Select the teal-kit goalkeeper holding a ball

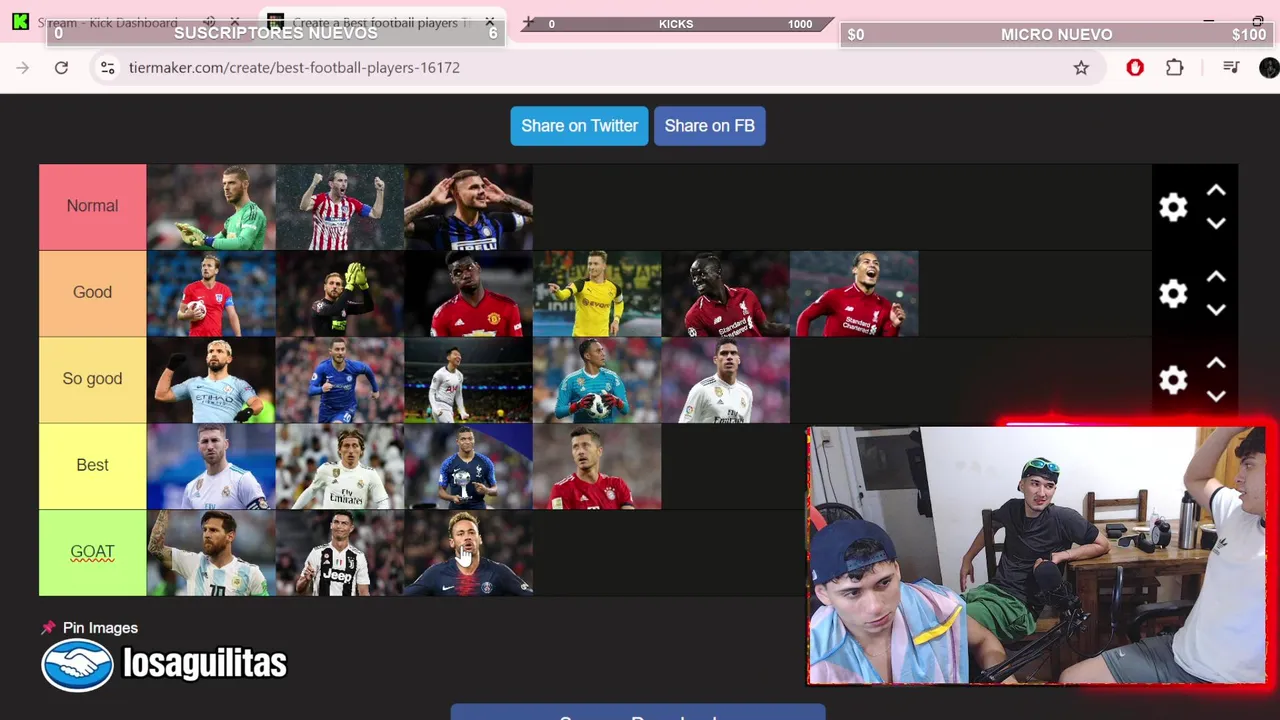pyautogui.click(x=597, y=380)
